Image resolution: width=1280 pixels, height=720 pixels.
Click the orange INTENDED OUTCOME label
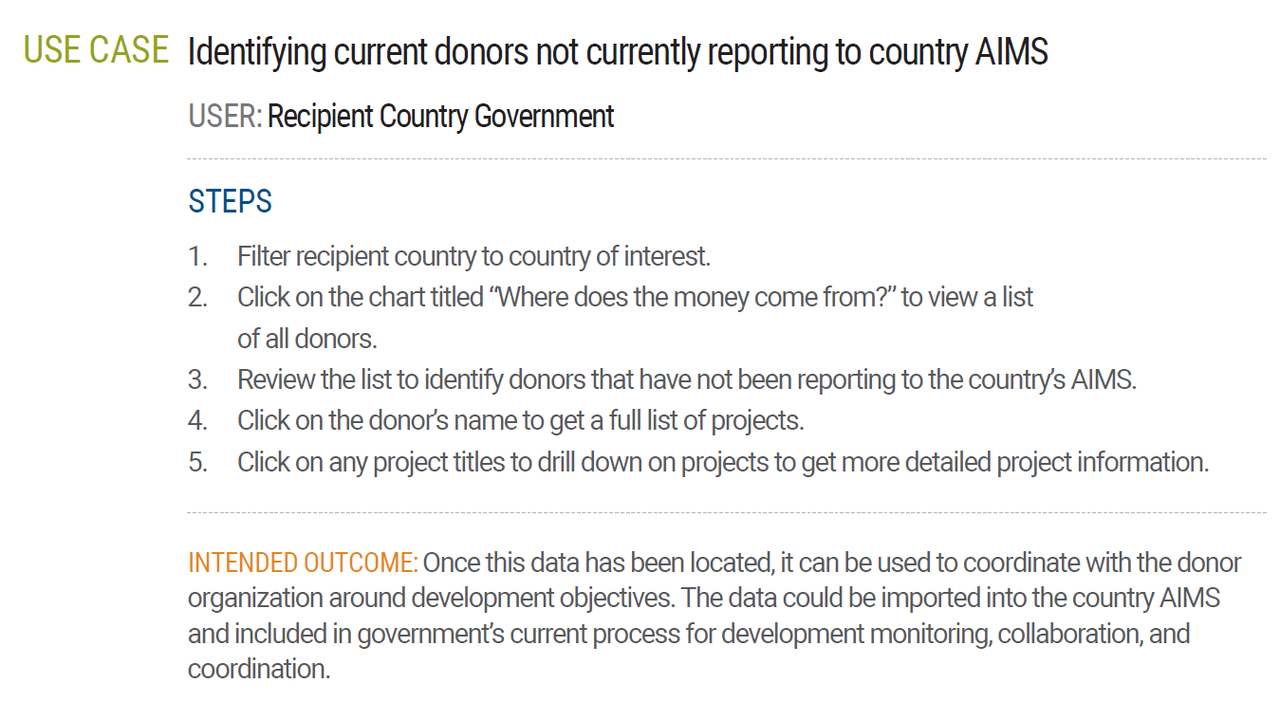pyautogui.click(x=303, y=563)
